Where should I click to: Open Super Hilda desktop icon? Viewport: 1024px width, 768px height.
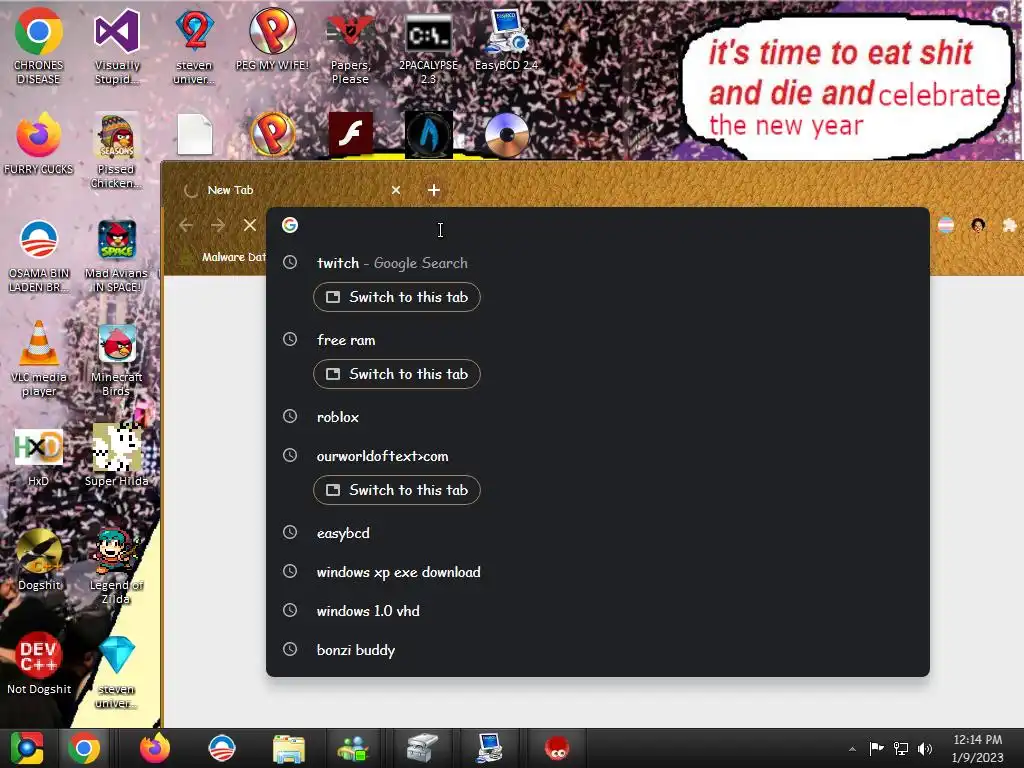pyautogui.click(x=116, y=456)
